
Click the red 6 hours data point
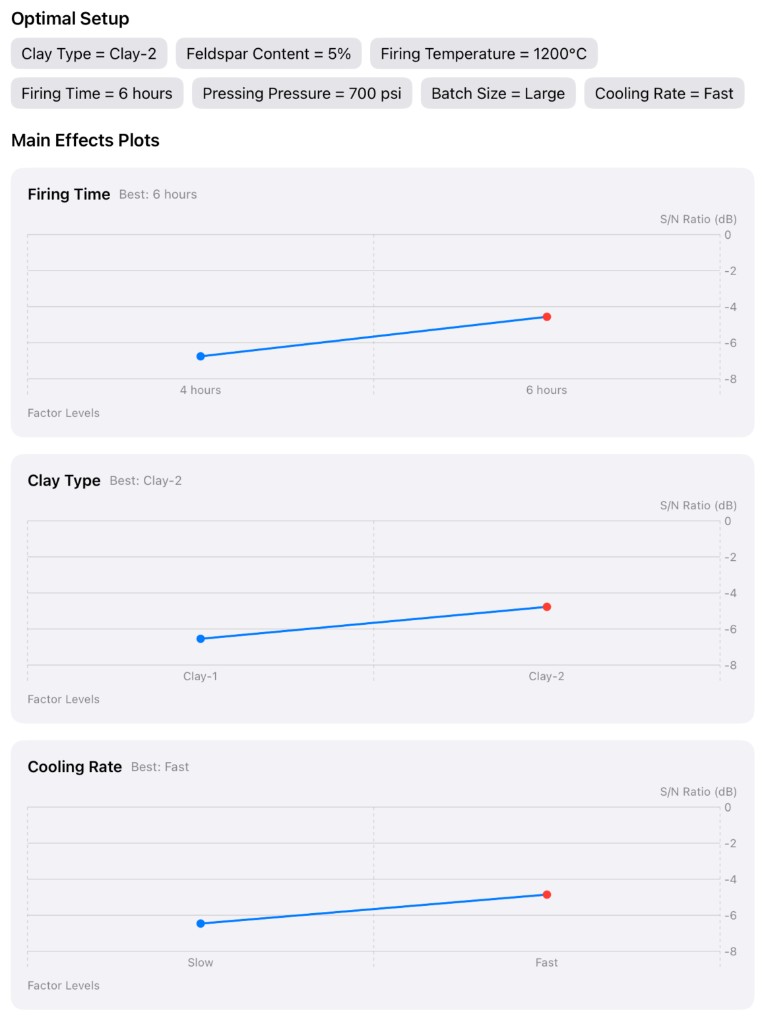(547, 317)
